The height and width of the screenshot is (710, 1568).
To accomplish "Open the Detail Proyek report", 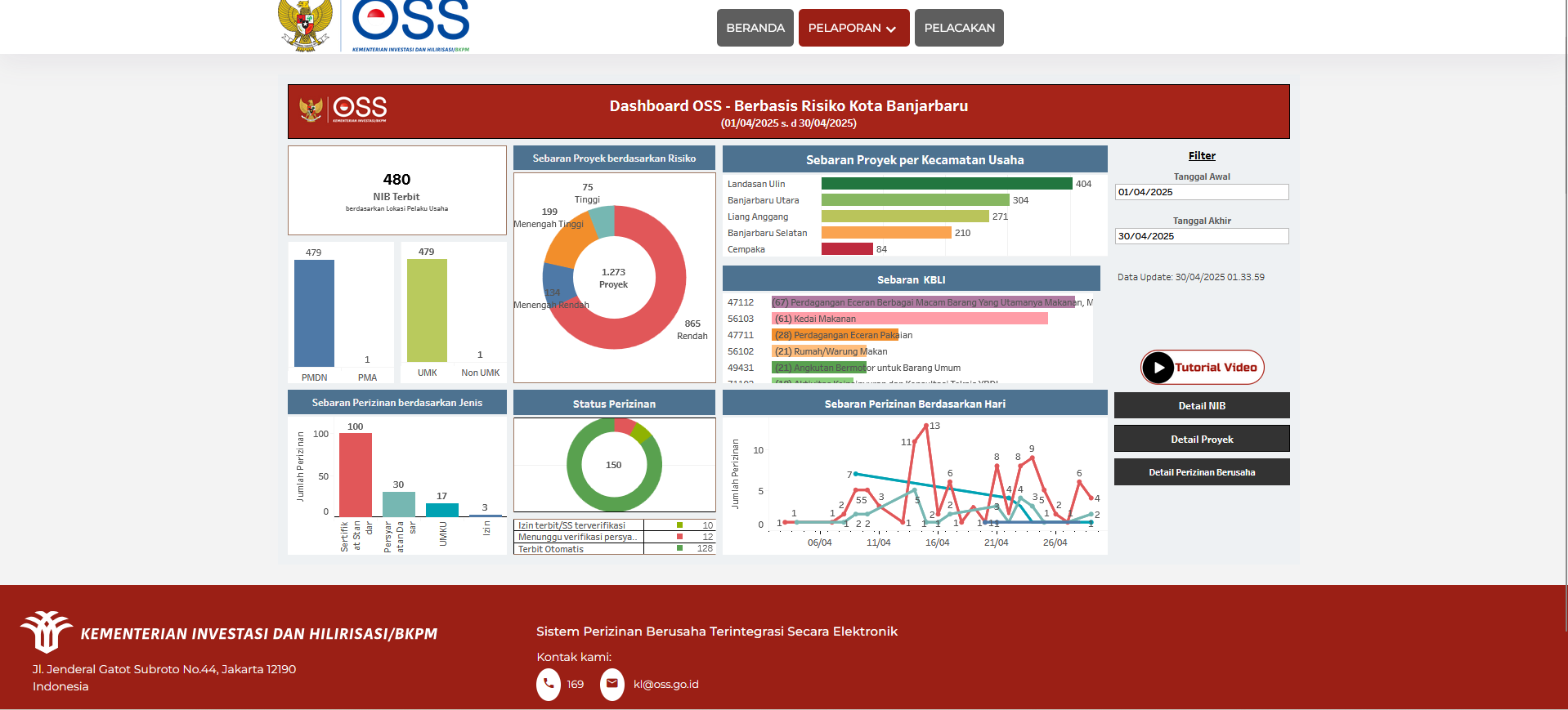I will (1201, 439).
